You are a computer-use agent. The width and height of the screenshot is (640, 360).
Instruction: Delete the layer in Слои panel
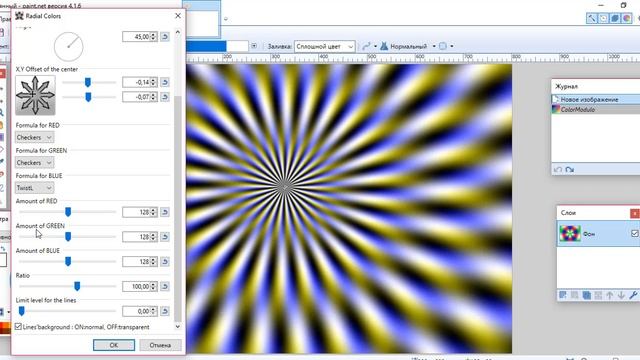[x=575, y=295]
